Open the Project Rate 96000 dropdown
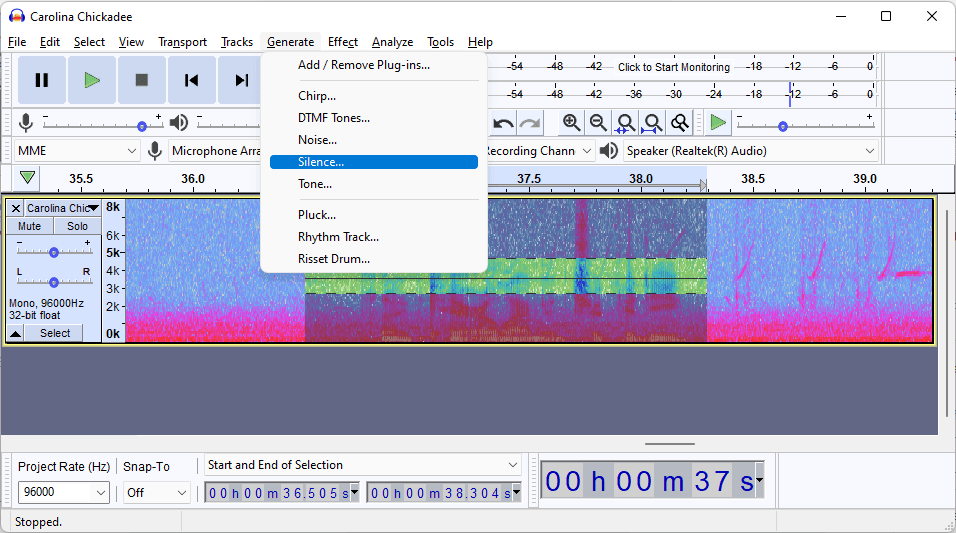956x533 pixels. click(63, 492)
